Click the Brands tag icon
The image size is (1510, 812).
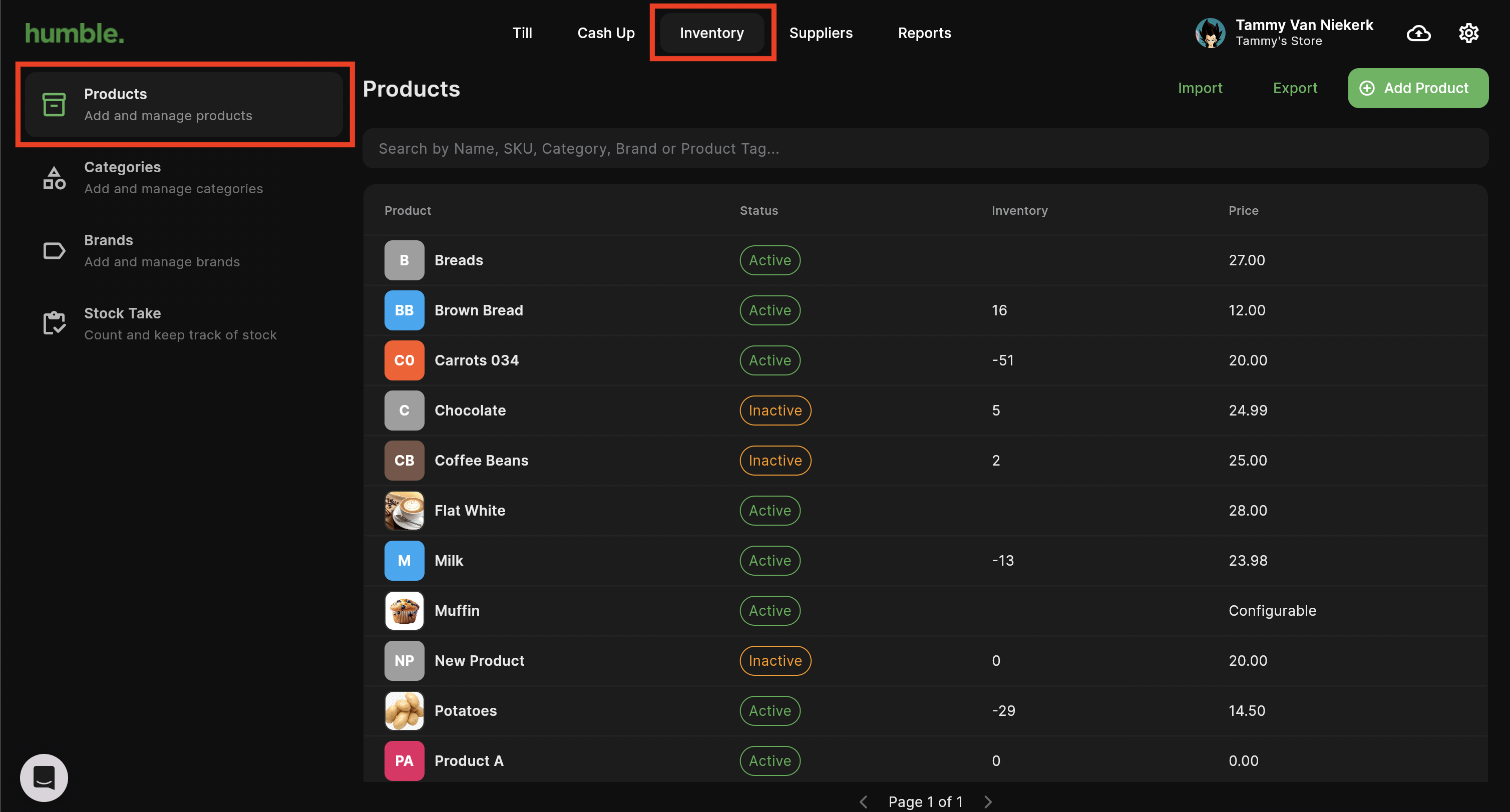tap(54, 251)
